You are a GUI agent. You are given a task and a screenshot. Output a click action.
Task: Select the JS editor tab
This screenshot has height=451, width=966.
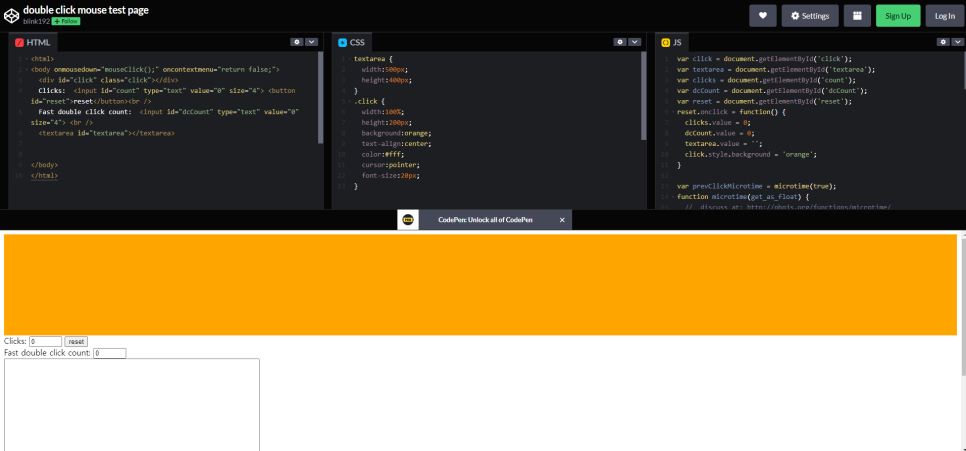point(672,43)
